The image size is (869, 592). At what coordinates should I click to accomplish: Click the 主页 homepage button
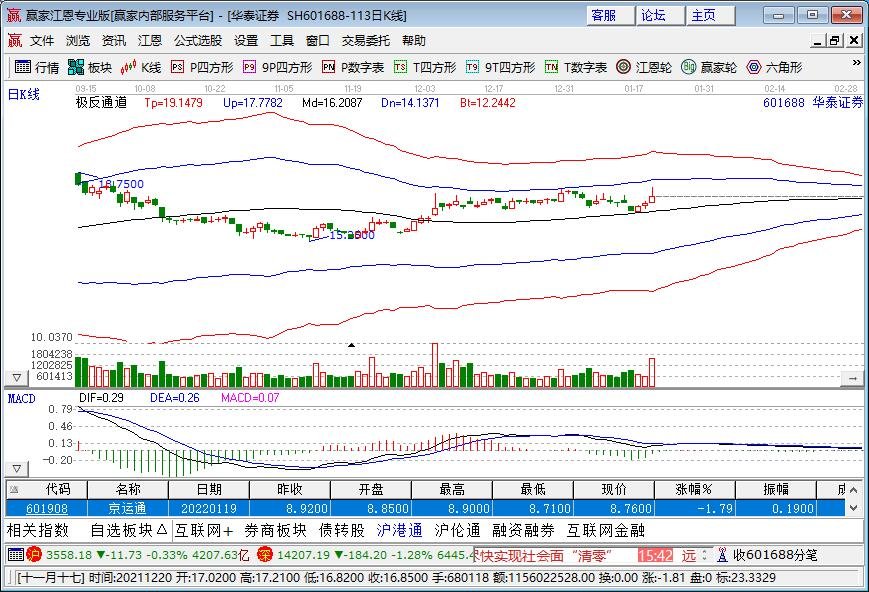[710, 16]
